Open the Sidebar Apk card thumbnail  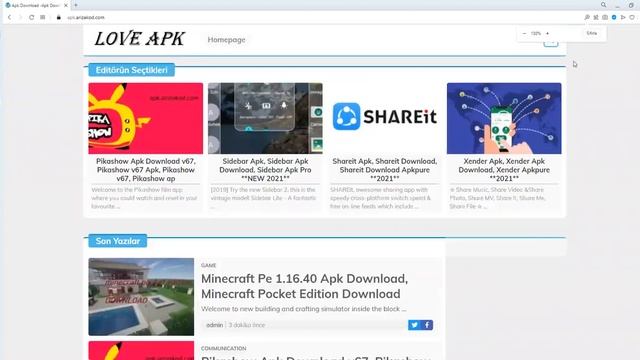coord(265,118)
